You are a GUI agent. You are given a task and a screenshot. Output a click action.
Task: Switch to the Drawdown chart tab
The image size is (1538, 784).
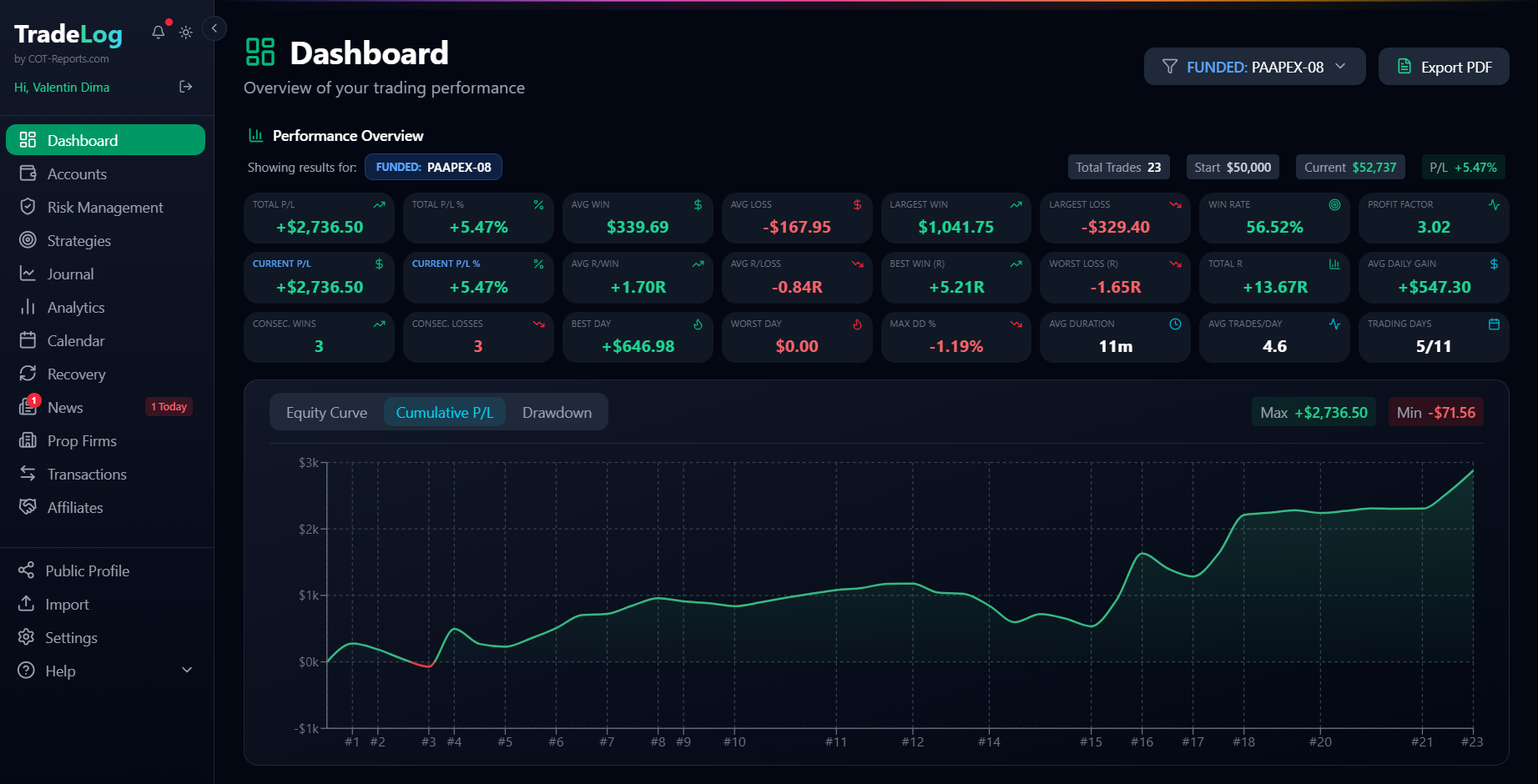coord(557,413)
